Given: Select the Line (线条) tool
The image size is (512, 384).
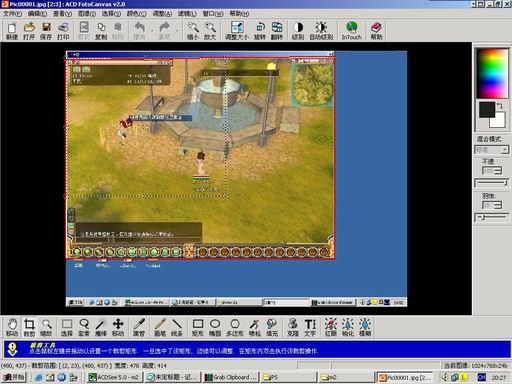Looking at the screenshot, I should (x=177, y=327).
